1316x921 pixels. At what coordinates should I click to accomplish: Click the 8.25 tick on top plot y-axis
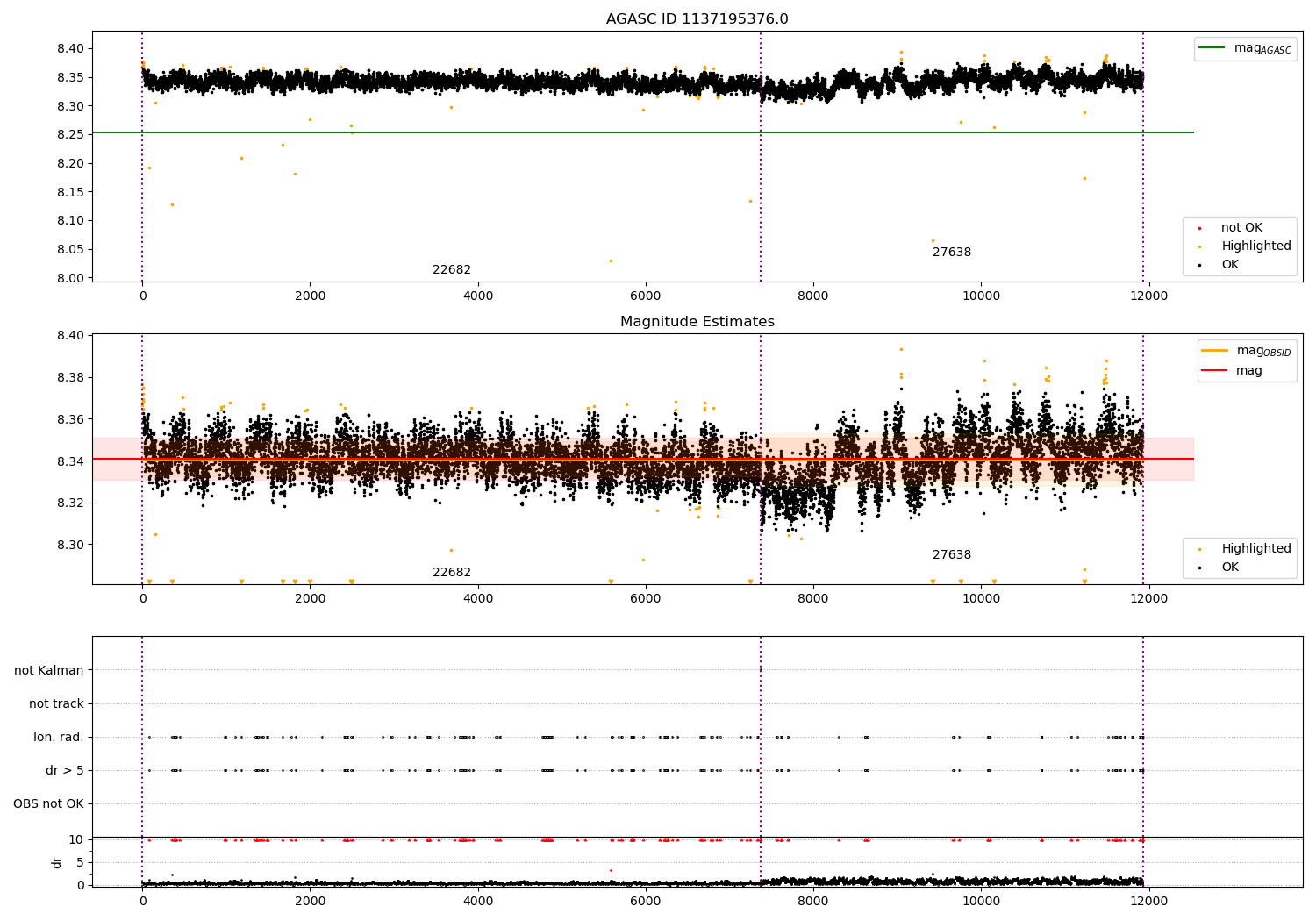70,134
